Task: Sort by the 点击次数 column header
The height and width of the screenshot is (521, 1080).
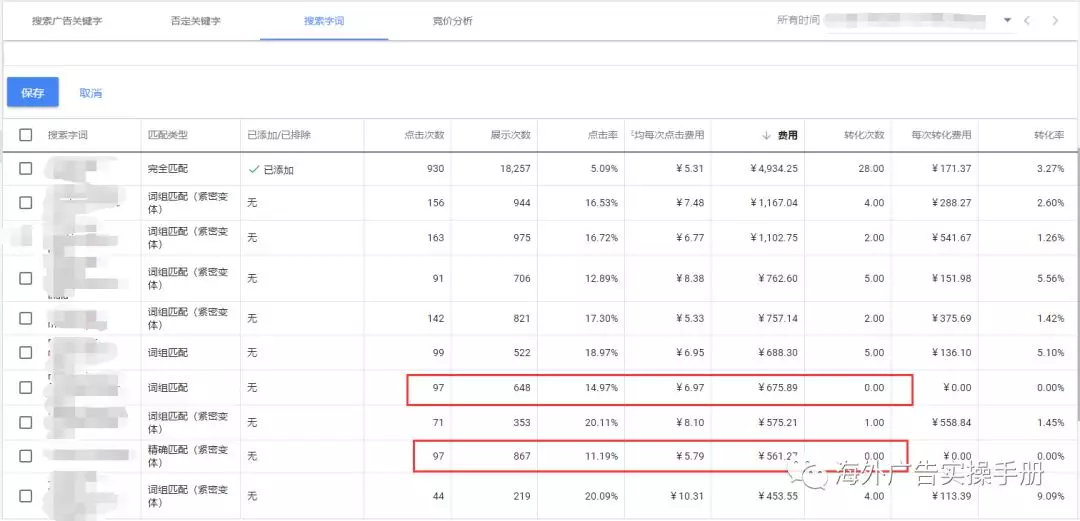Action: click(424, 135)
